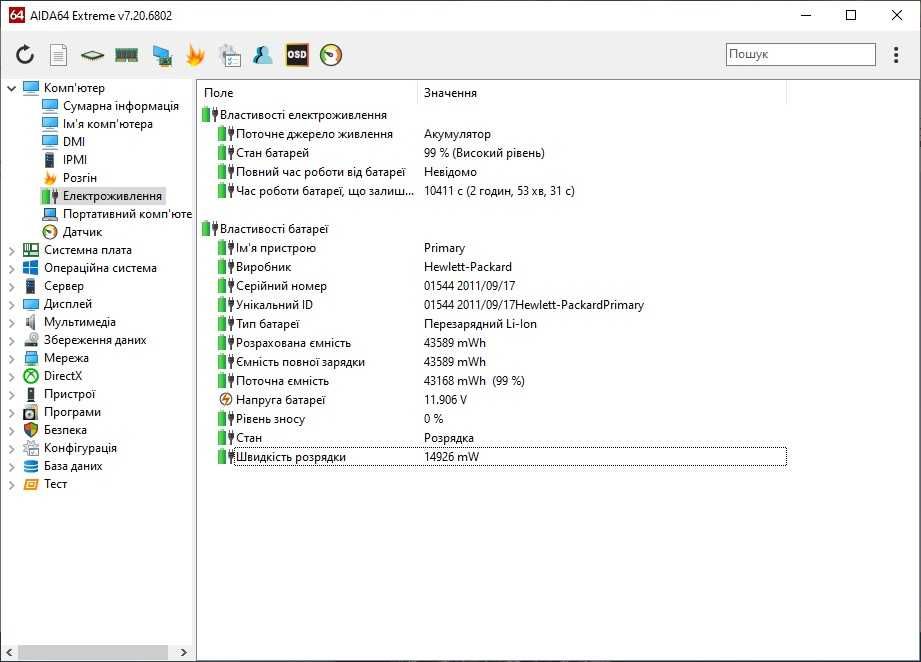Expand the Мультимедіа node

tap(12, 323)
